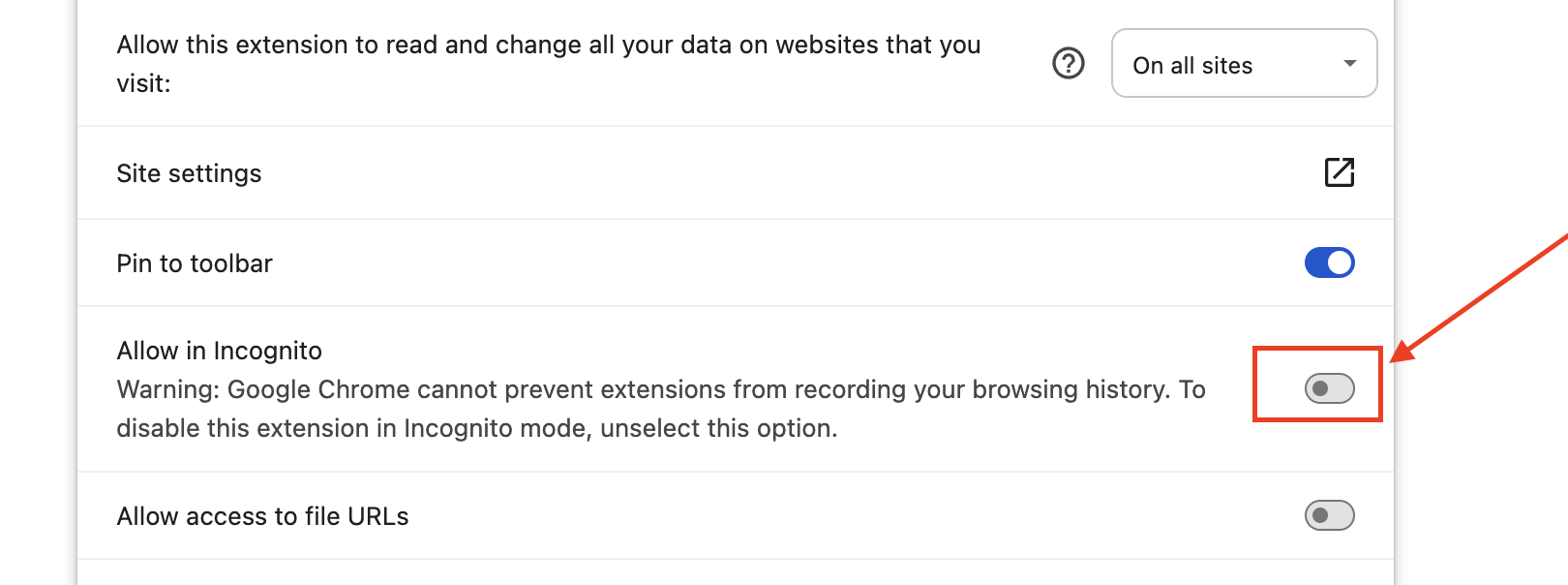Screen dimensions: 1568x585
Task: Enable the Allow access to file URLs toggle
Action: tap(1330, 515)
